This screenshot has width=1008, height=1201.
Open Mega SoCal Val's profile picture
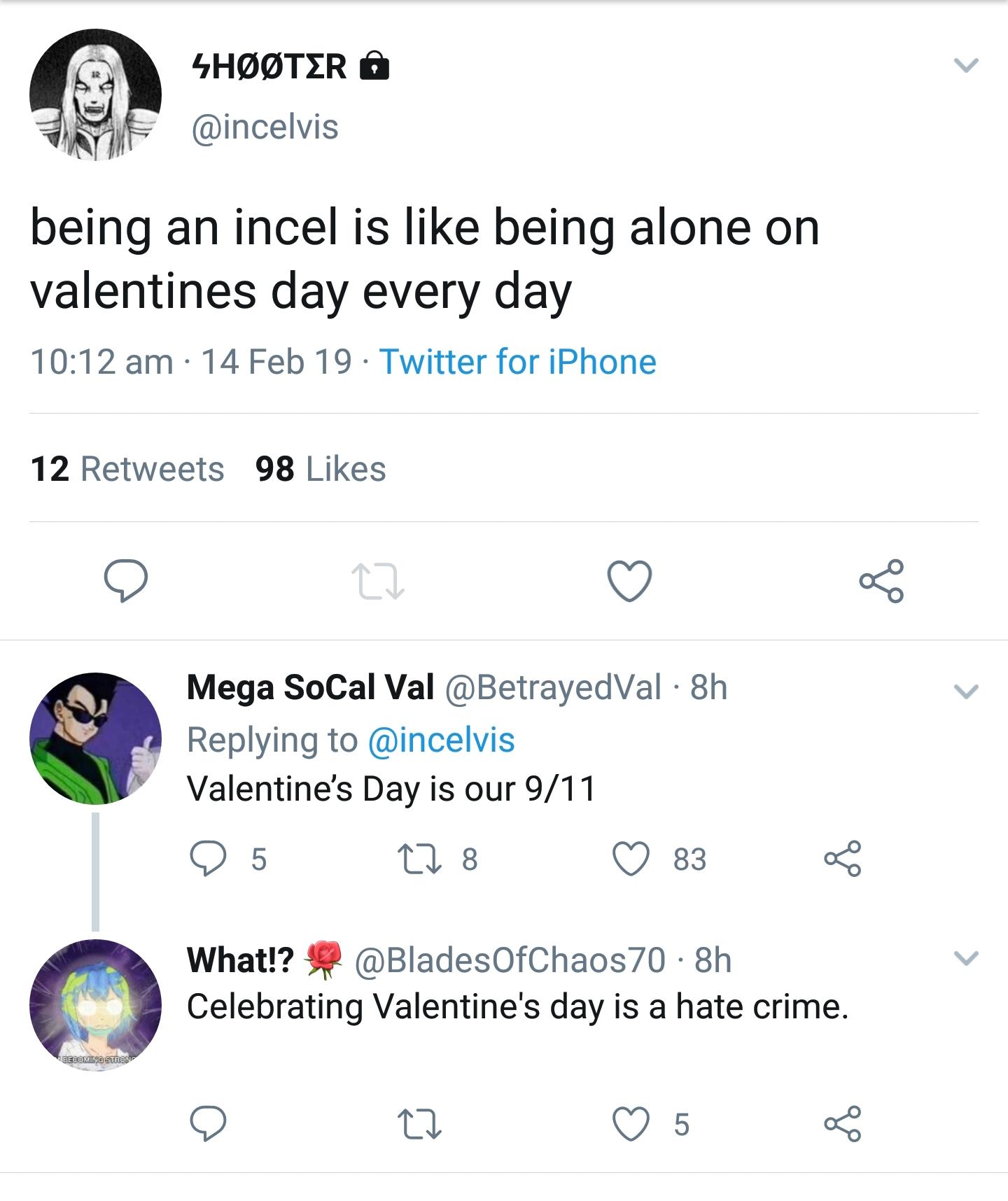[95, 738]
